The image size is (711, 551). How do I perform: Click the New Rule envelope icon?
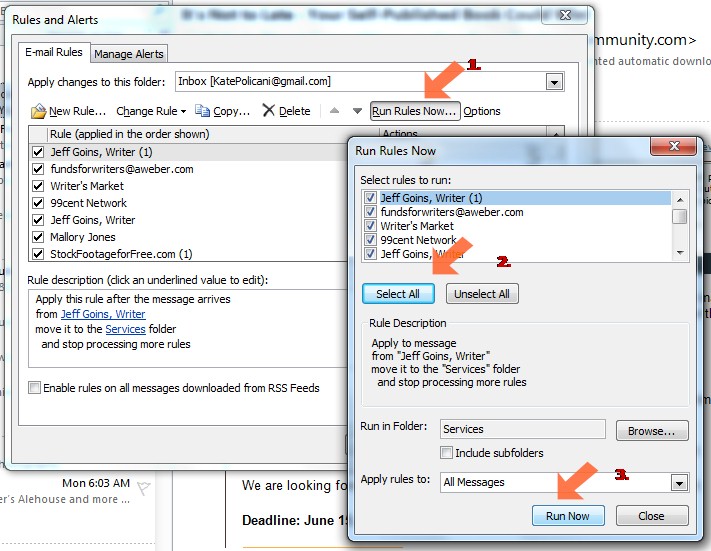point(38,111)
